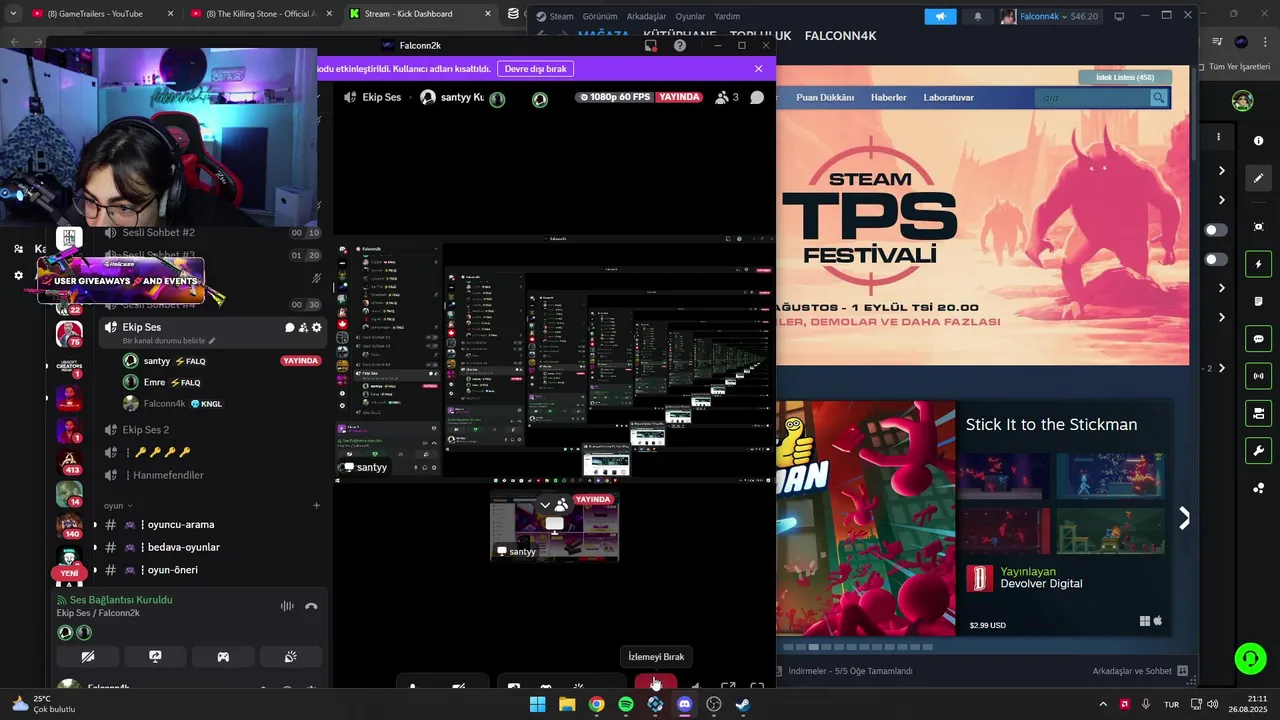Image resolution: width=1280 pixels, height=720 pixels.
Task: Click the pencil edit icon in Kick sidebar
Action: 1259,178
